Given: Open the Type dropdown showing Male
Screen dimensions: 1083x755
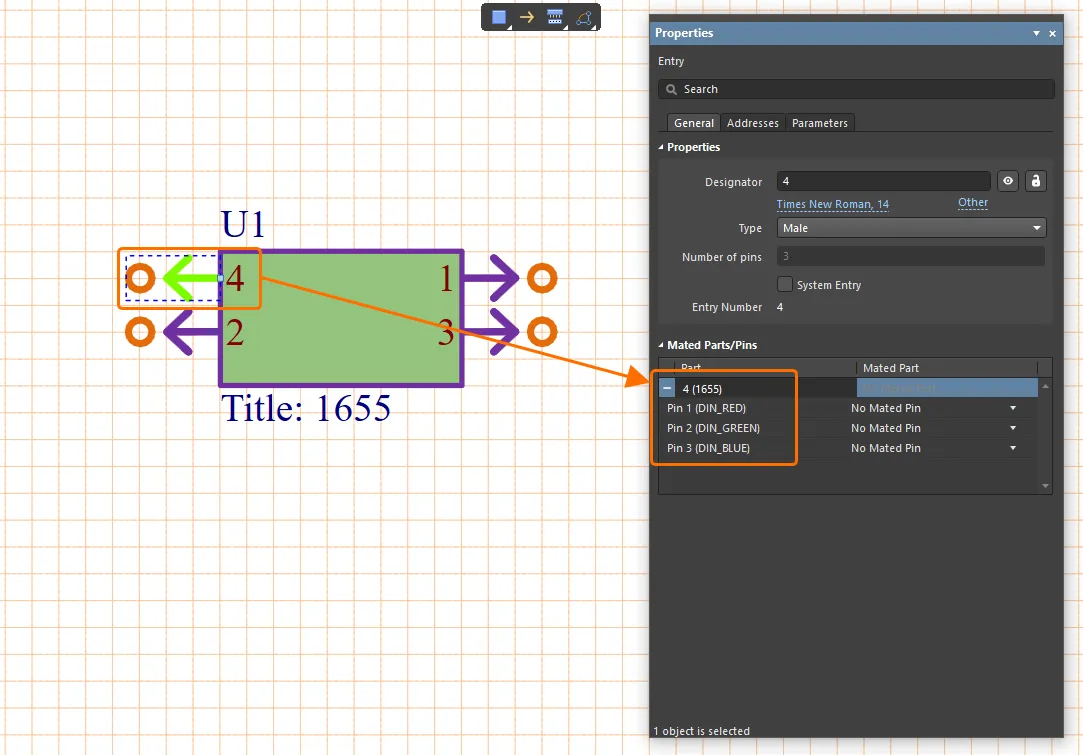Looking at the screenshot, I should tap(911, 228).
